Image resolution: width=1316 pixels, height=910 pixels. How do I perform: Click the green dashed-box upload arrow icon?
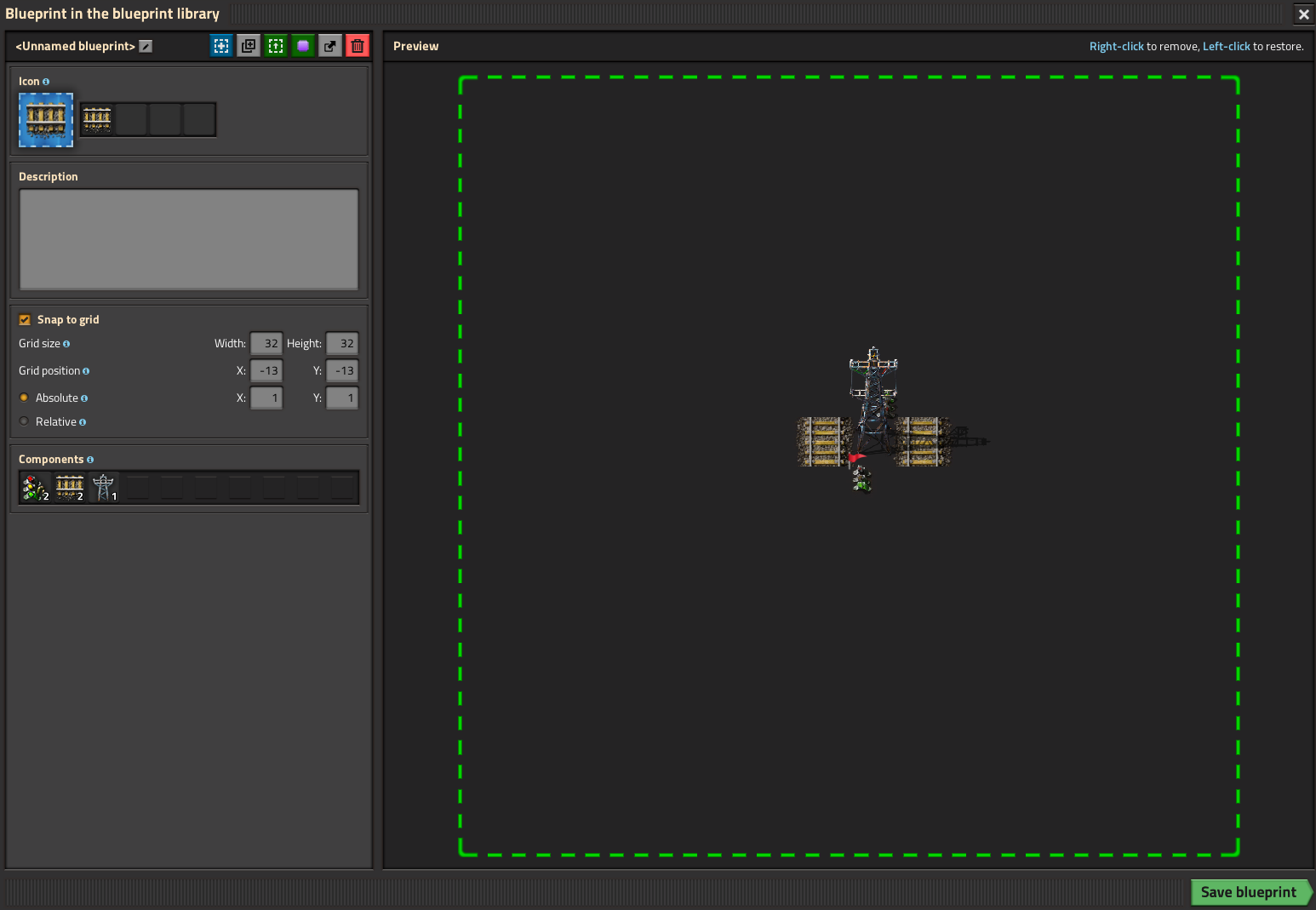[x=276, y=46]
